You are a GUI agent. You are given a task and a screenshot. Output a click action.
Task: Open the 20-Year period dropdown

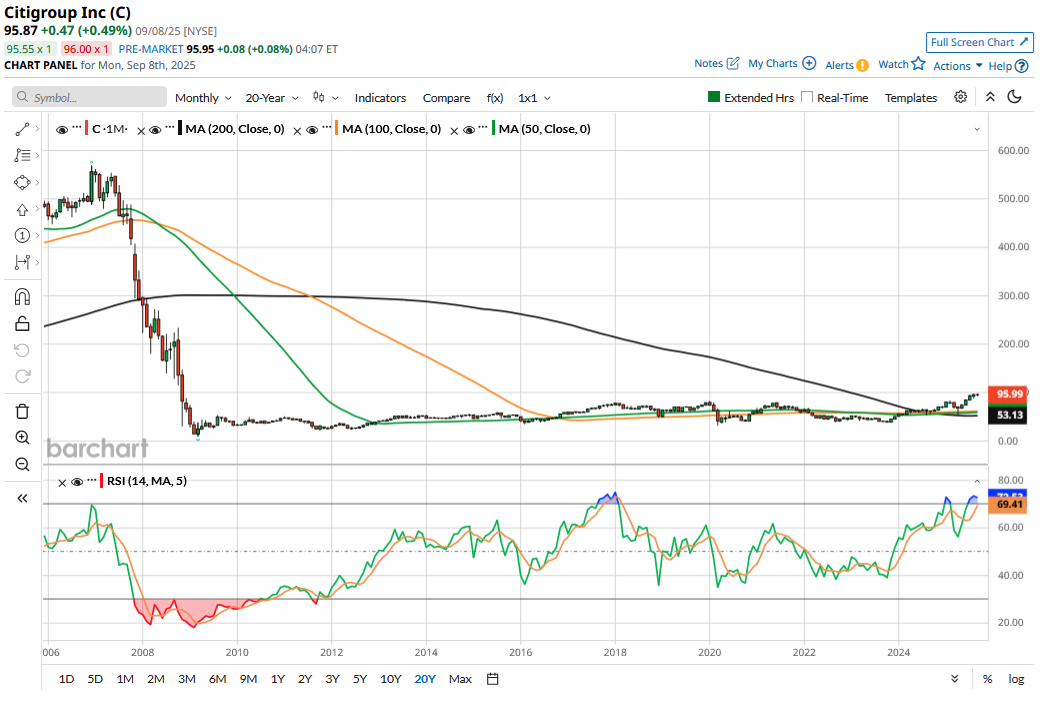(272, 97)
